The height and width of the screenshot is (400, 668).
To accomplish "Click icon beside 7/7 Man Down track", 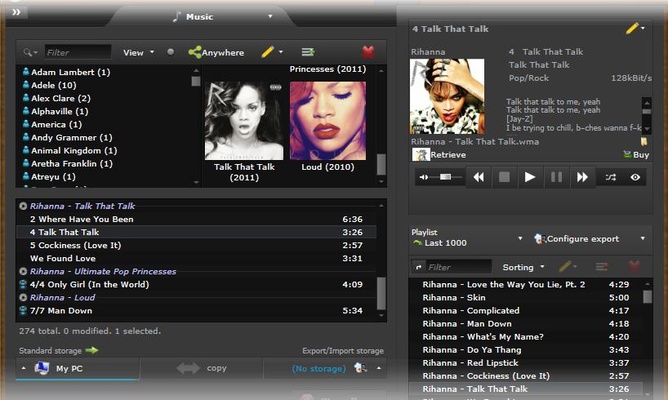I will pyautogui.click(x=23, y=311).
